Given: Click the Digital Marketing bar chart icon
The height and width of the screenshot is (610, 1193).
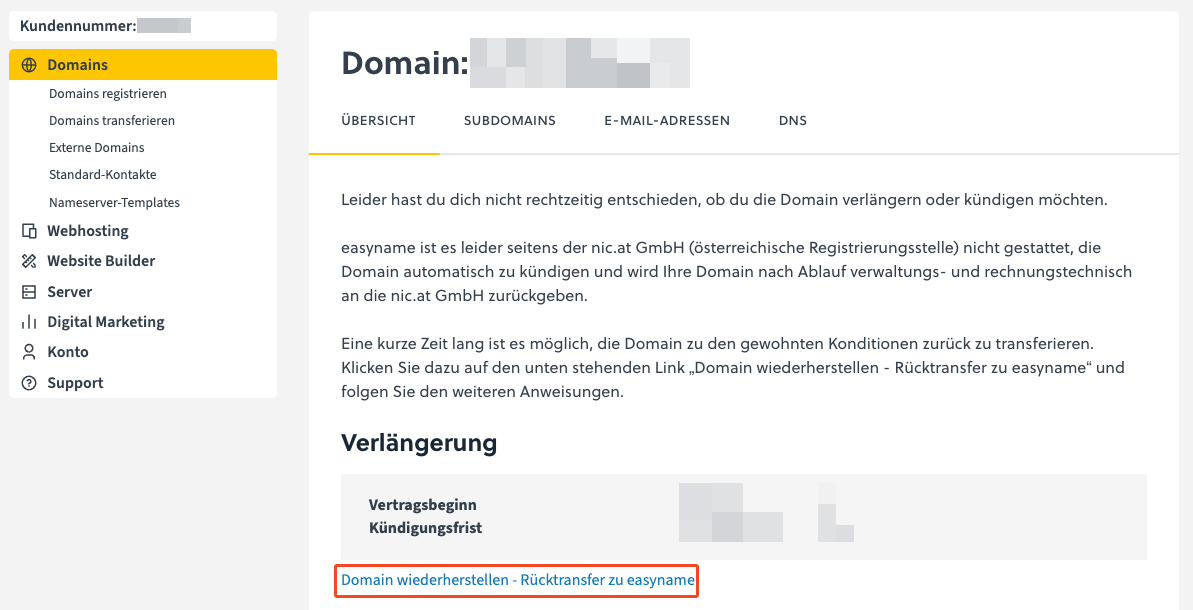Looking at the screenshot, I should 29,322.
